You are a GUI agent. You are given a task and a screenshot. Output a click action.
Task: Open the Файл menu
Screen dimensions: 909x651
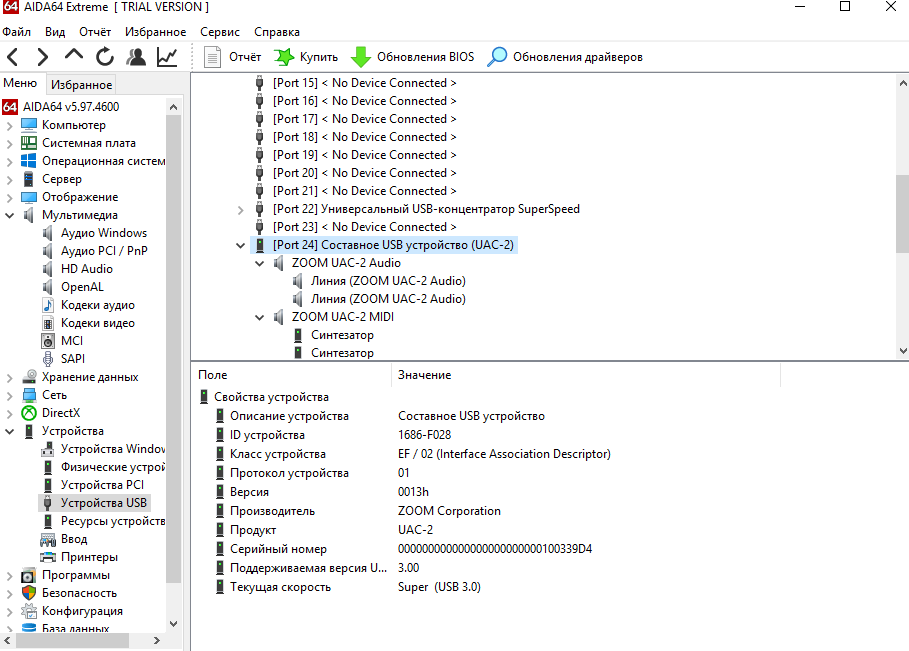click(x=17, y=32)
